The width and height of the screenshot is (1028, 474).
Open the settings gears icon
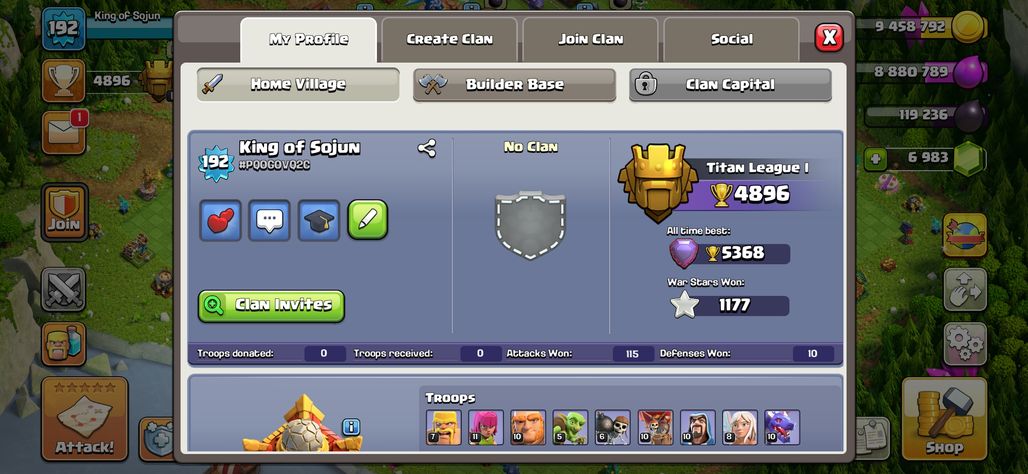coord(965,344)
